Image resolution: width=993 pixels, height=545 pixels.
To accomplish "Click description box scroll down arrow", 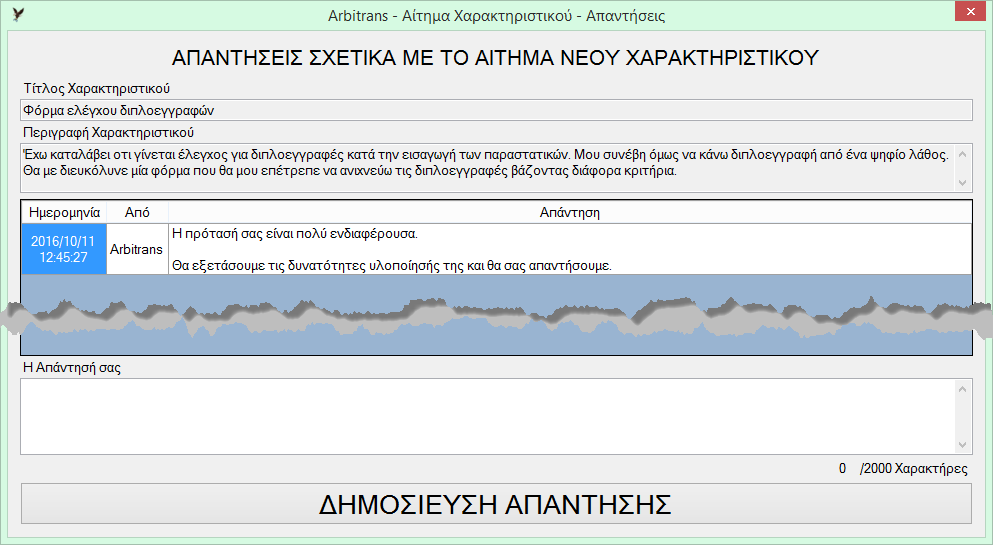I will point(963,183).
